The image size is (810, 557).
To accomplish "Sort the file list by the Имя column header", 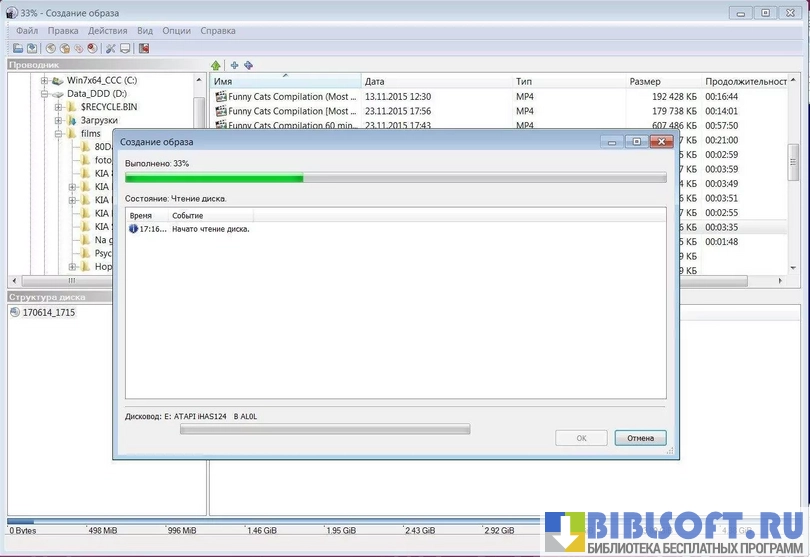I will click(x=285, y=81).
